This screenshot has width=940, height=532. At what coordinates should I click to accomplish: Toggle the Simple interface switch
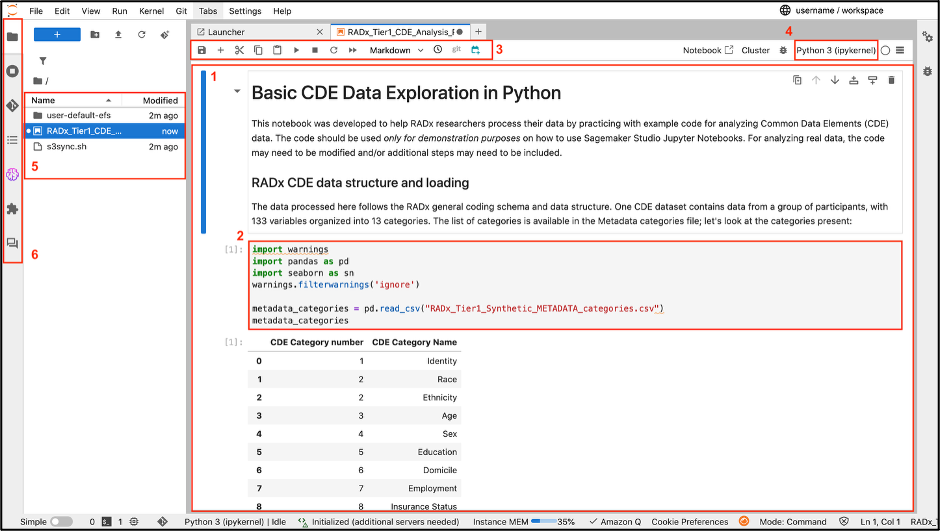tap(61, 522)
